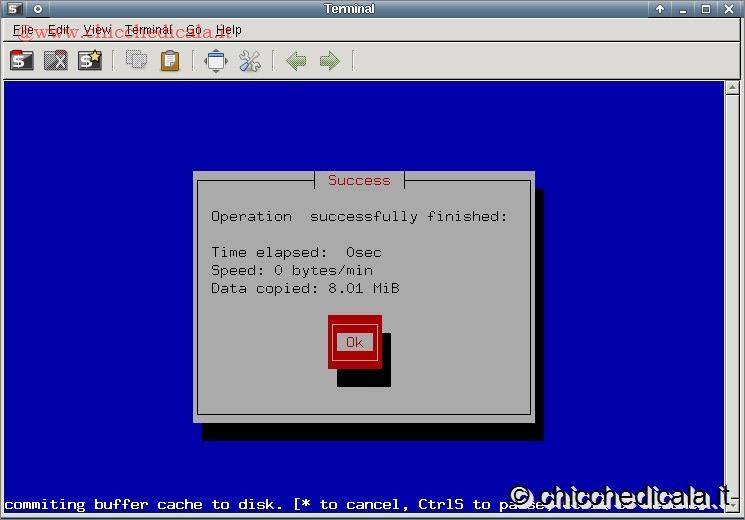Open the View menu
This screenshot has height=520, width=745.
(97, 30)
